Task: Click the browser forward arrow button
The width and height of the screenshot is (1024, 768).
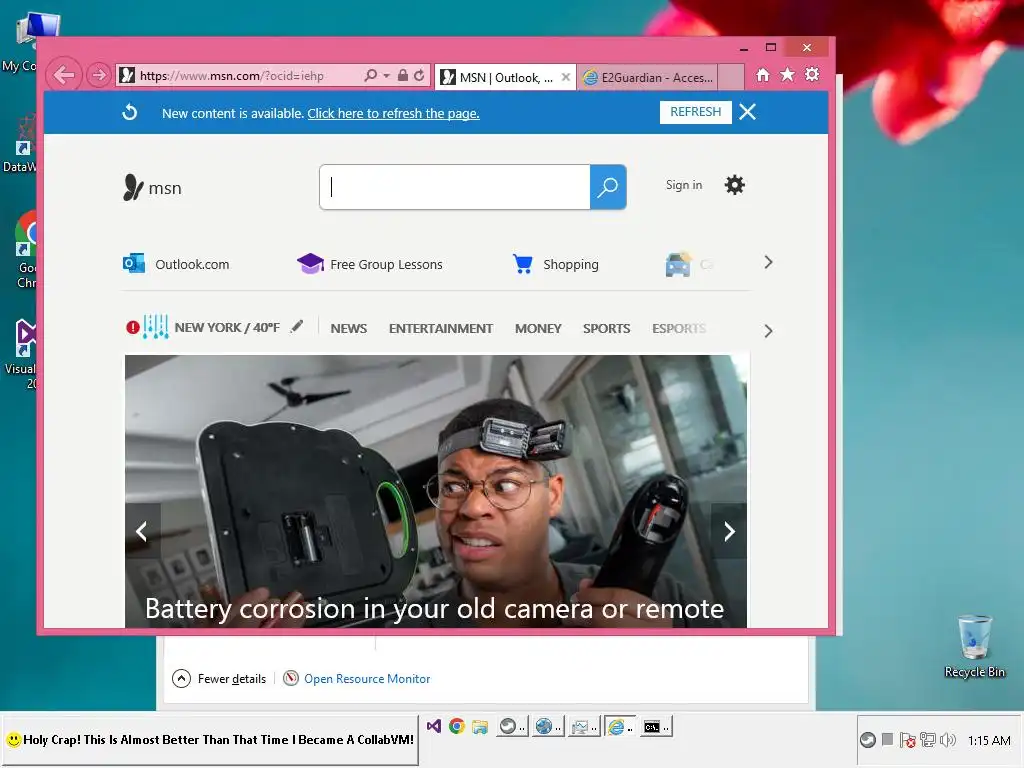Action: (x=99, y=75)
